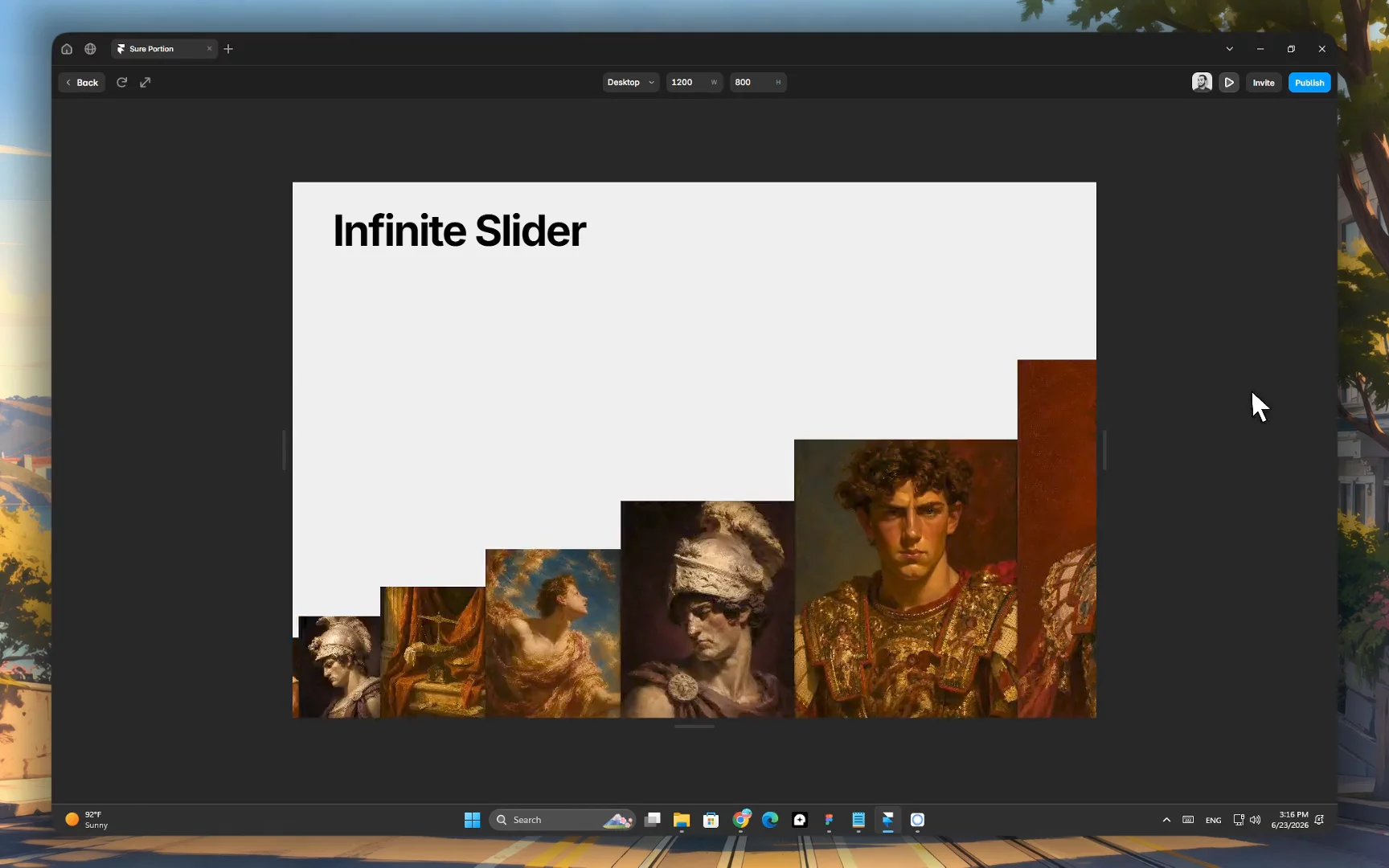Open the blue circle app icon in taskbar
The image size is (1389, 868).
tap(917, 820)
